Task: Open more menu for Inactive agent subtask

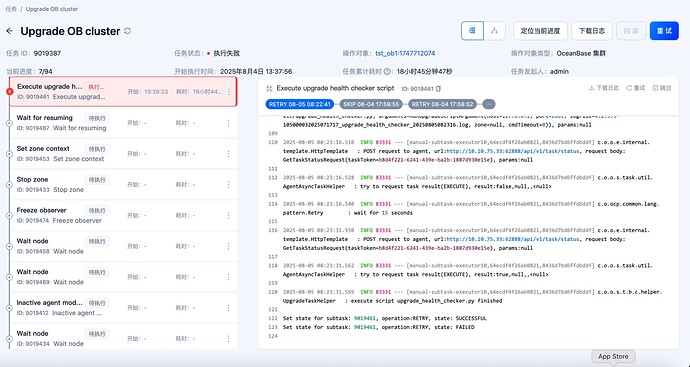Action: (228, 308)
